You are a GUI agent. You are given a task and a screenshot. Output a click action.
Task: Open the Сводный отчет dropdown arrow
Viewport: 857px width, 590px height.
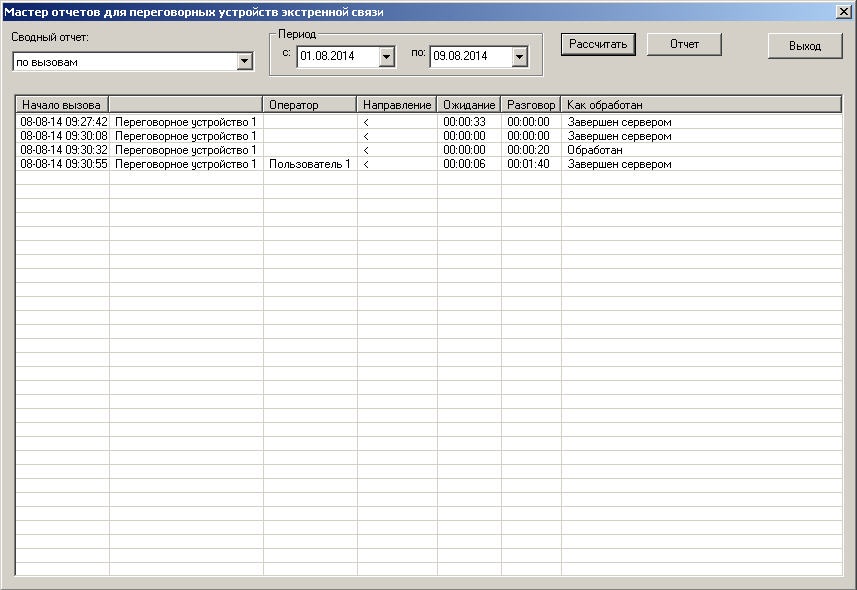[244, 62]
